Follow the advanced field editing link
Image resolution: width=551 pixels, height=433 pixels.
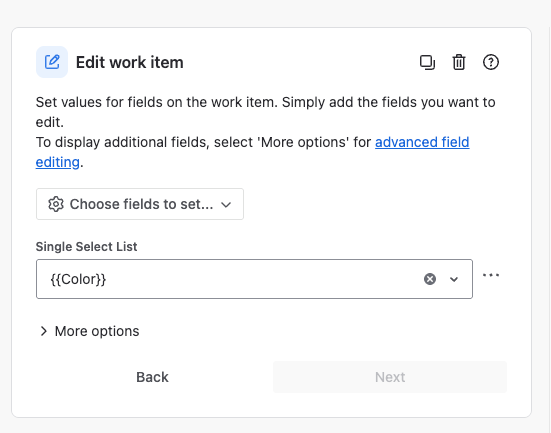tap(252, 152)
